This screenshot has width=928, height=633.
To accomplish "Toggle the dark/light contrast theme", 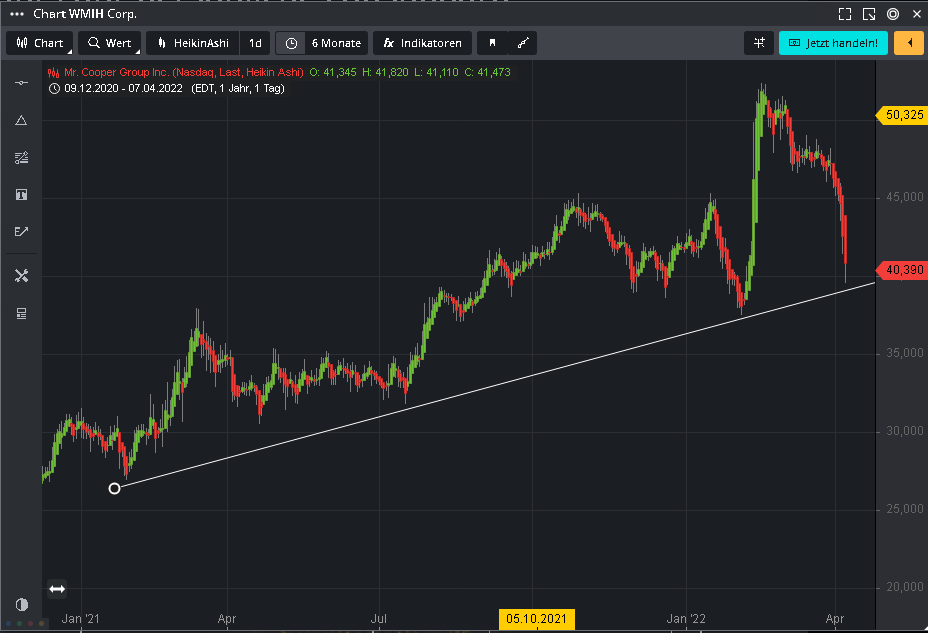I will pyautogui.click(x=21, y=605).
